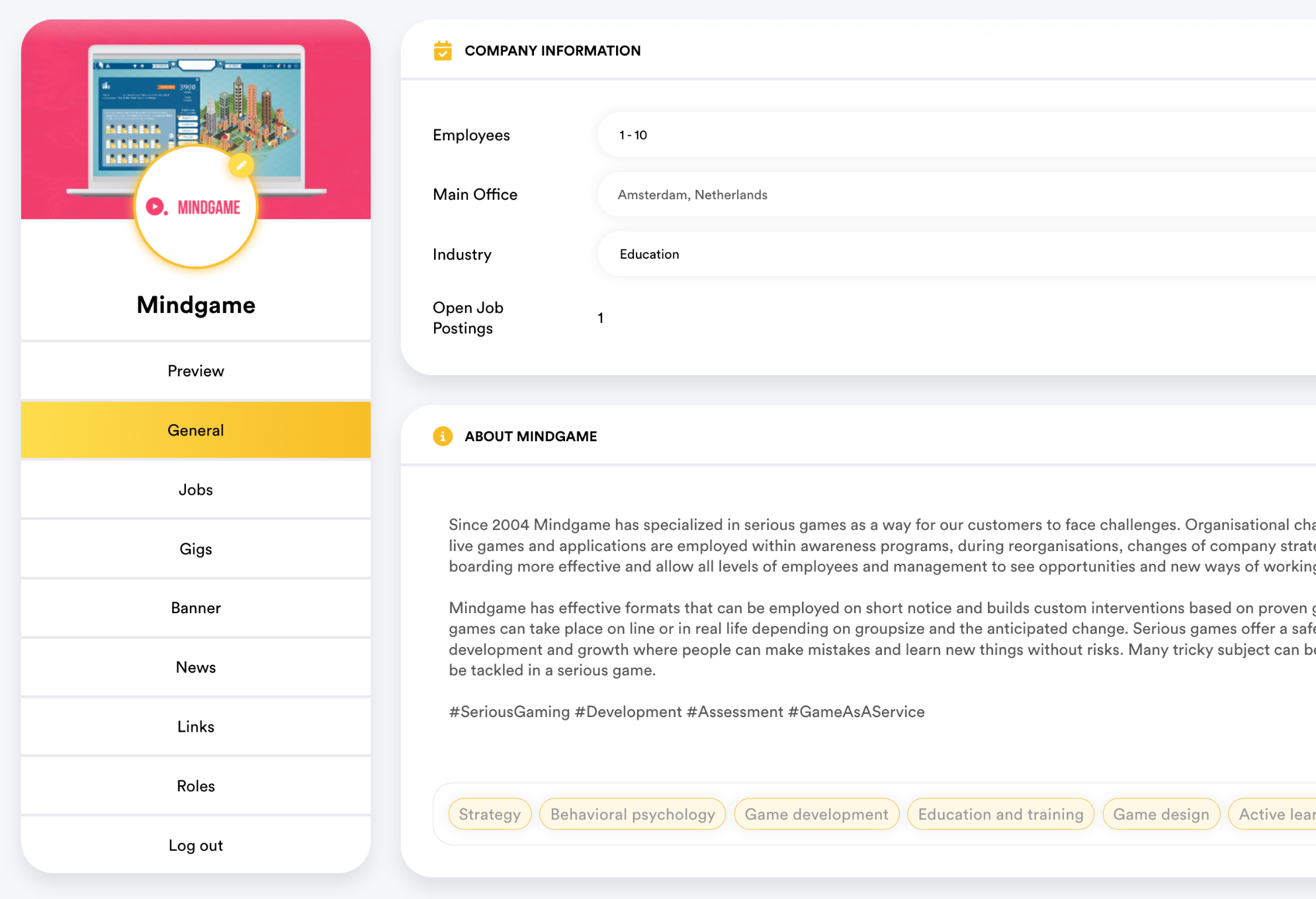Open the News section
Screen dimensions: 1316x899
[195, 667]
